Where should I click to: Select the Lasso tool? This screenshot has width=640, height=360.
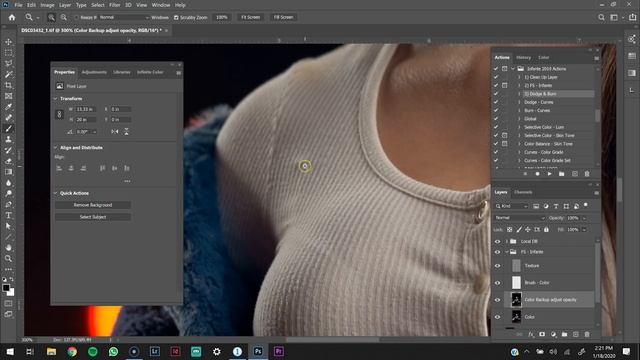[8, 63]
